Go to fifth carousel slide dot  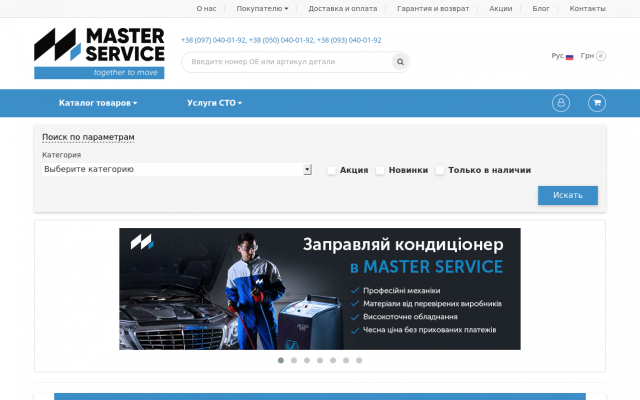pos(333,360)
